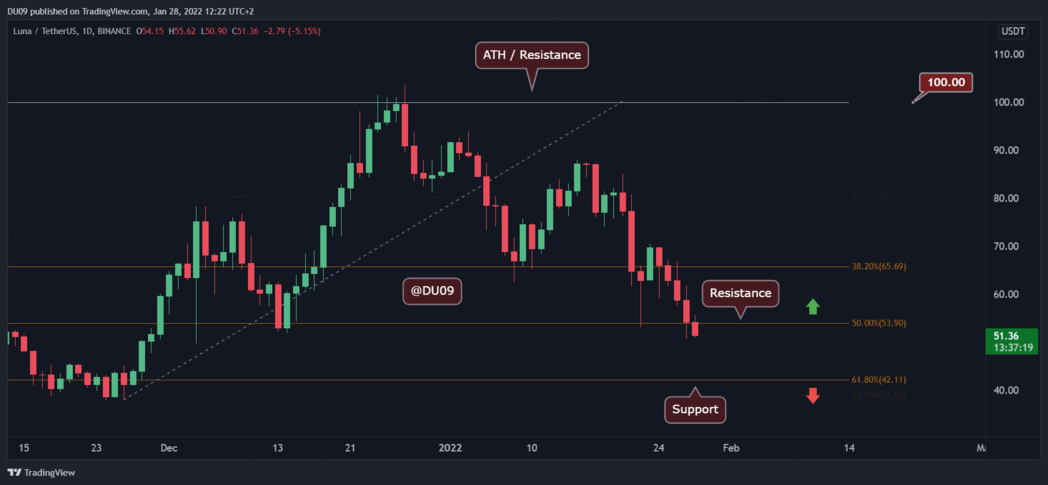Click the green up arrow marker
This screenshot has height=485, width=1048.
point(813,306)
